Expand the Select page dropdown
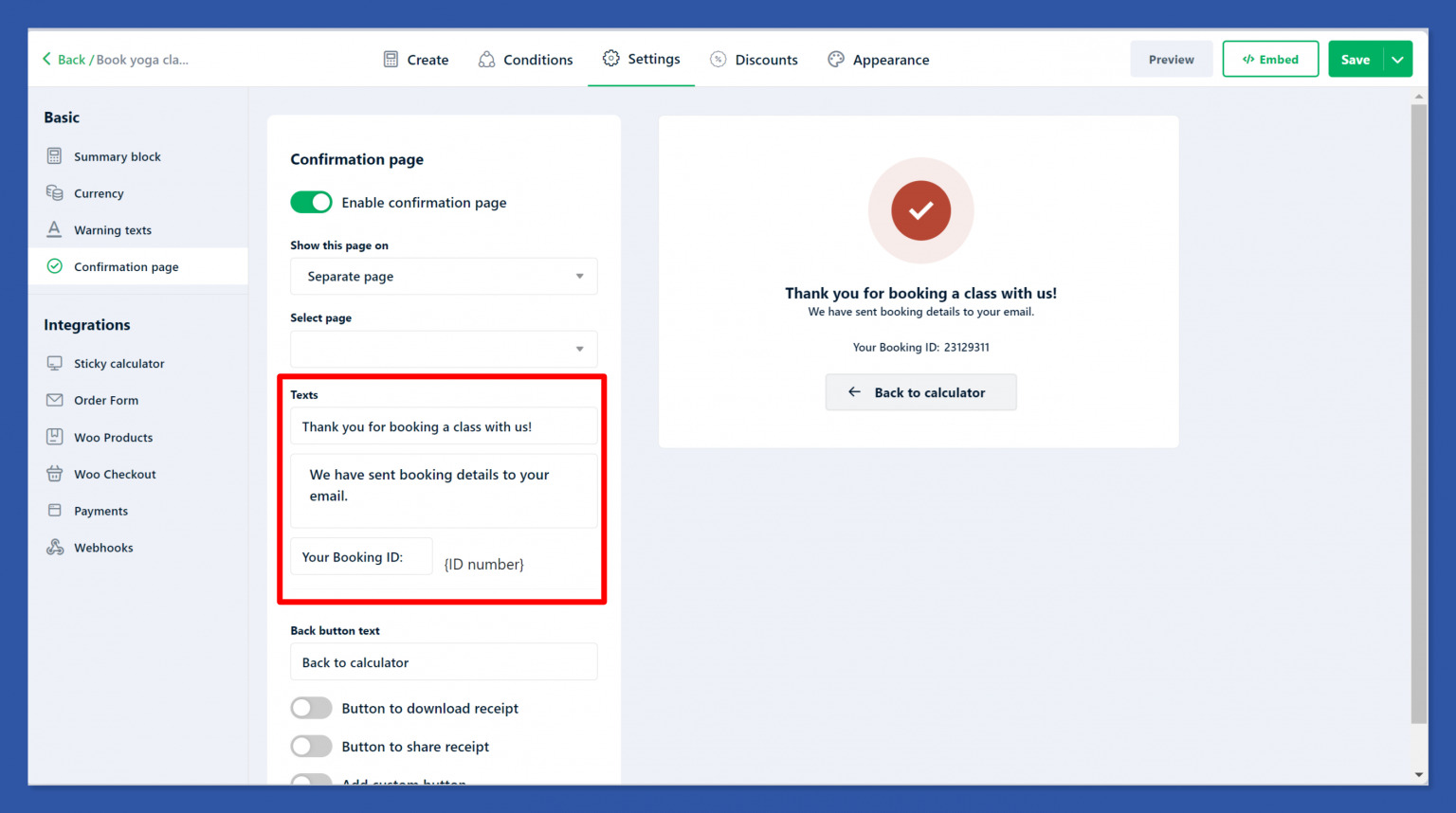Screen dimensions: 1456x813 444,349
